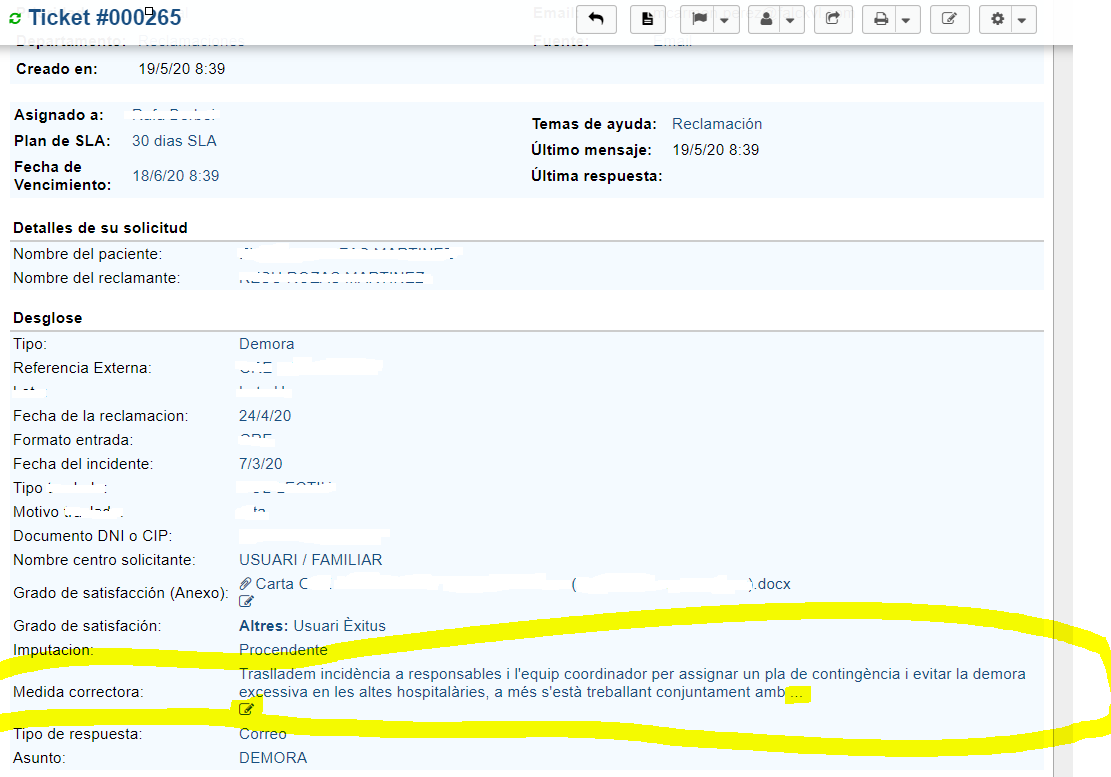Expand the gear menu dropdown arrow
This screenshot has width=1111, height=777.
coord(1021,20)
